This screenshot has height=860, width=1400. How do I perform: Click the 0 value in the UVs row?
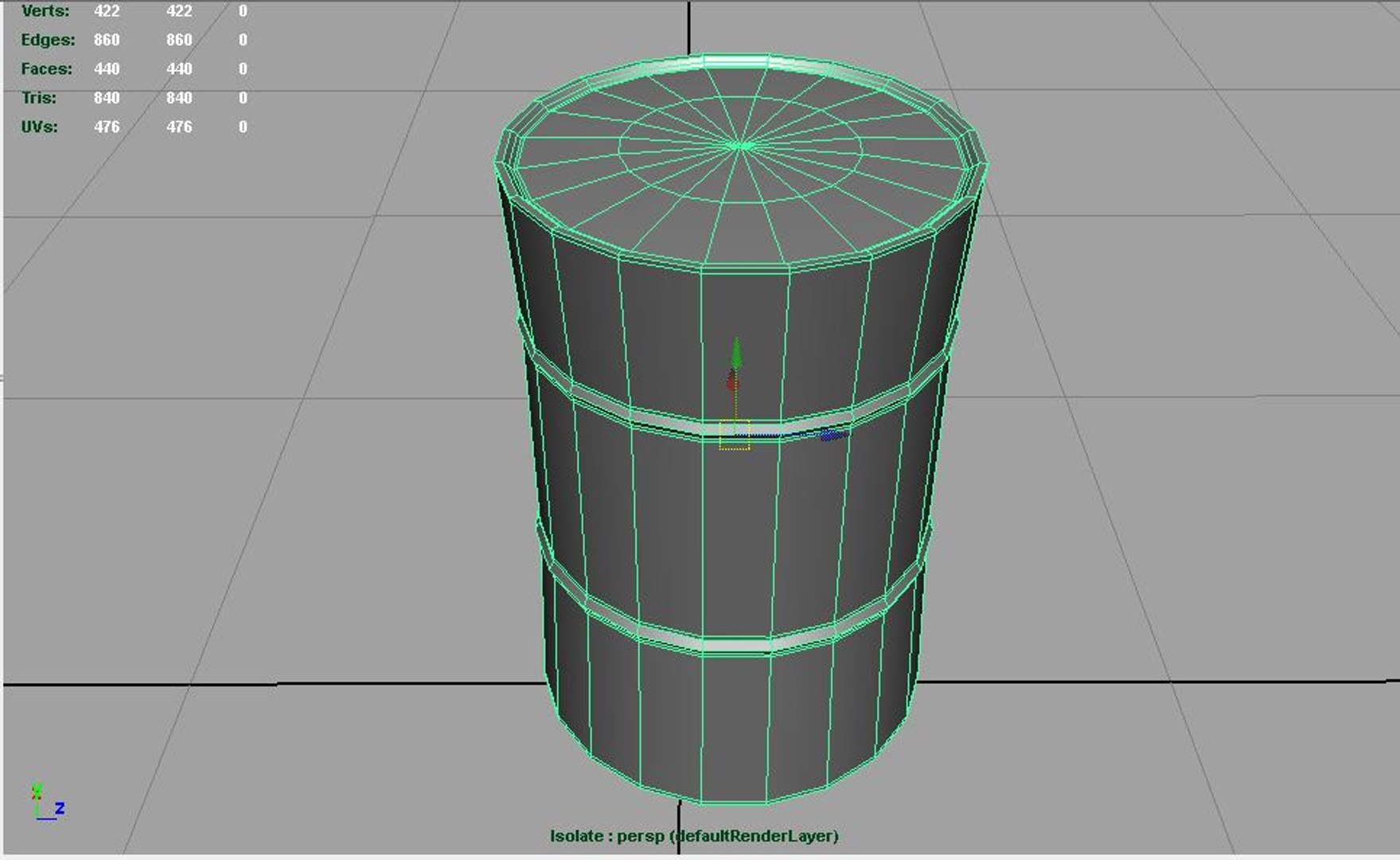pos(243,127)
